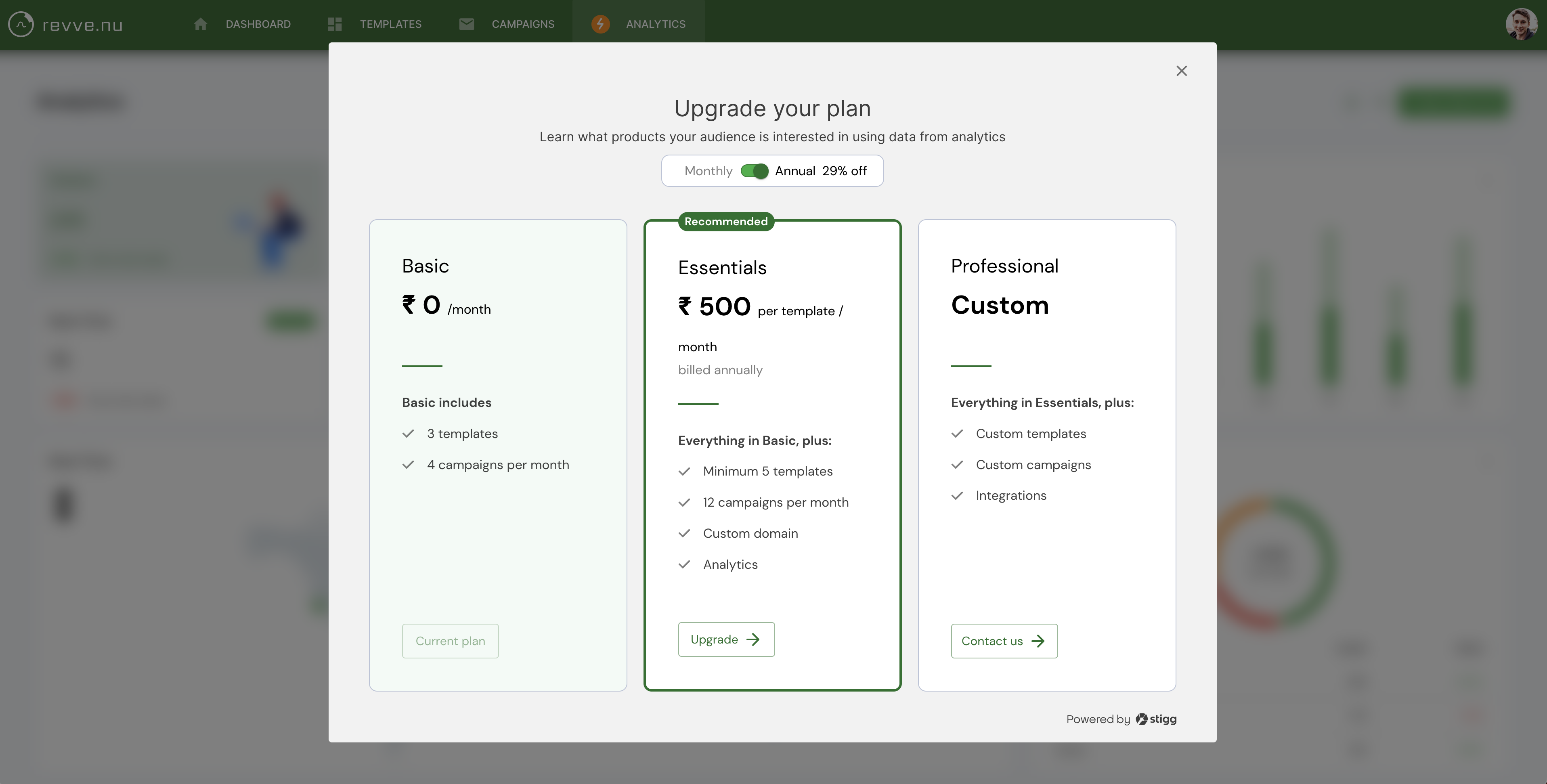Click the stigg logo icon
This screenshot has width=1547, height=784.
click(1142, 719)
